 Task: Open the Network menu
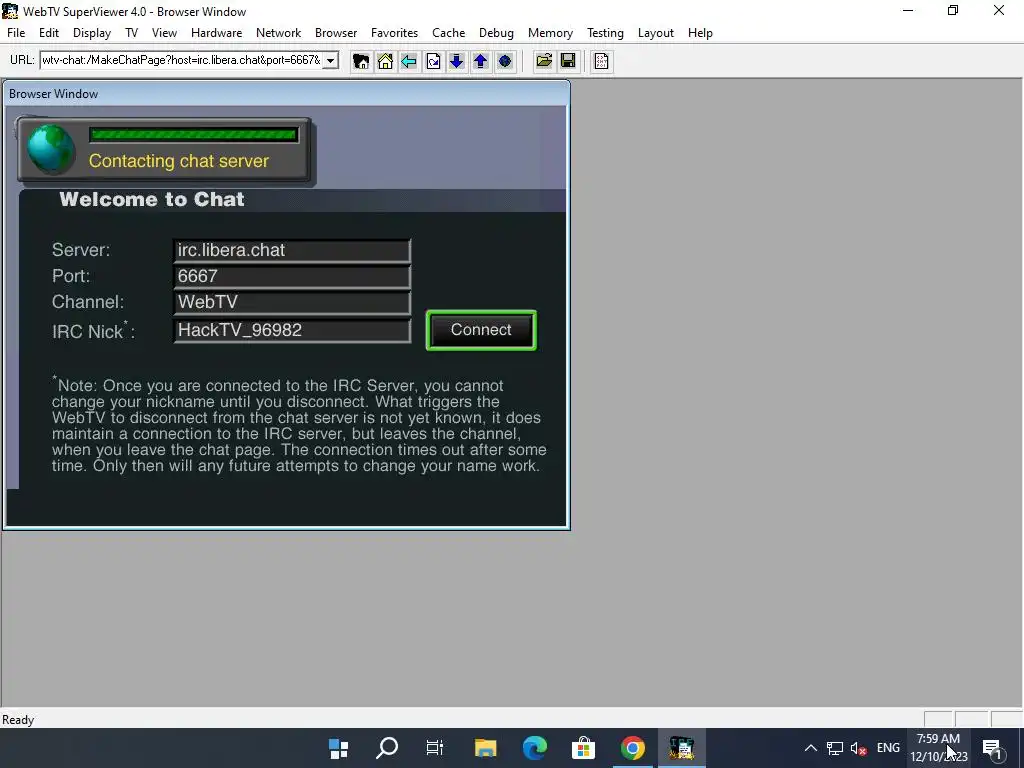(278, 33)
